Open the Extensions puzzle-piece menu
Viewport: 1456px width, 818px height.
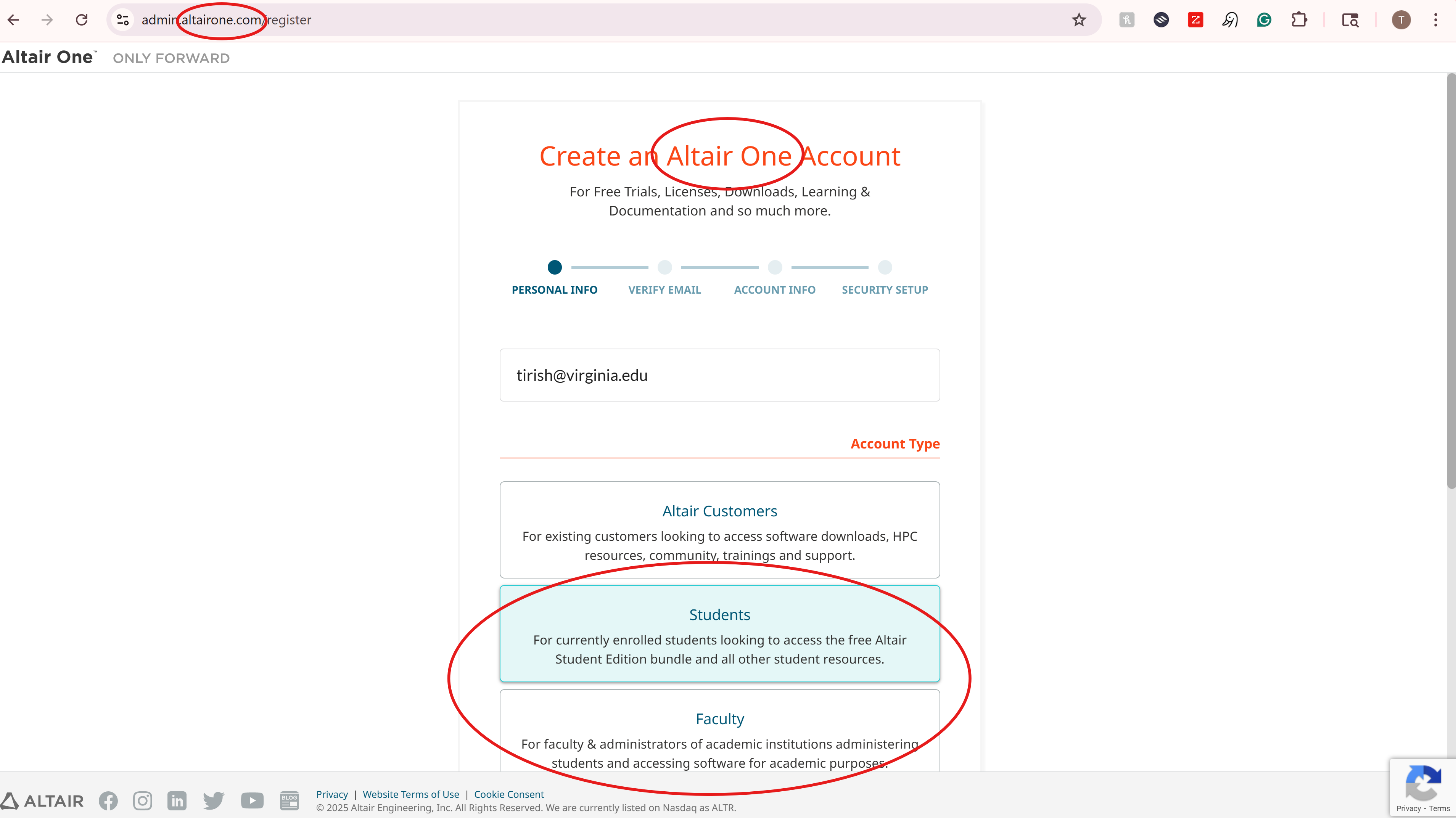(x=1299, y=20)
